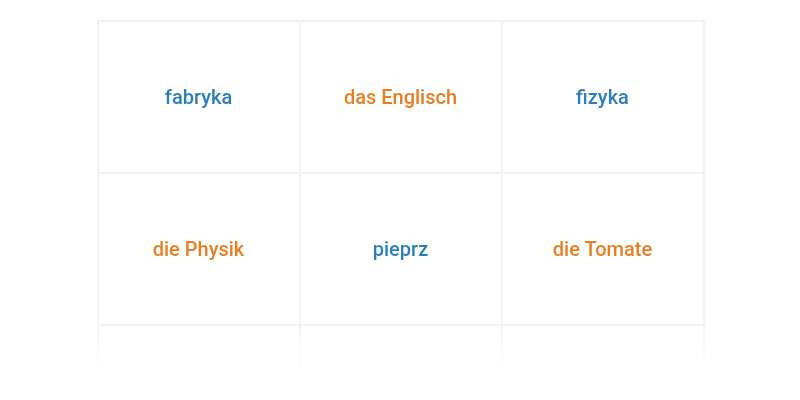Click the orange text das Englisch
The image size is (800, 400).
[401, 97]
